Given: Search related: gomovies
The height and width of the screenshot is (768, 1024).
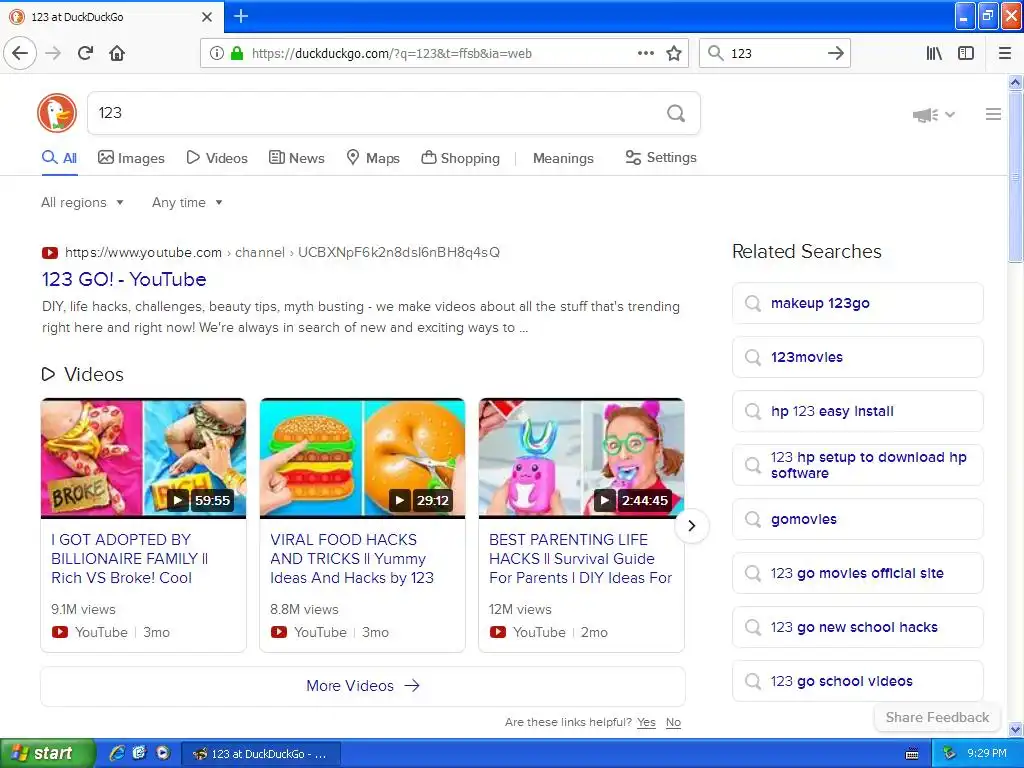Looking at the screenshot, I should 857,519.
